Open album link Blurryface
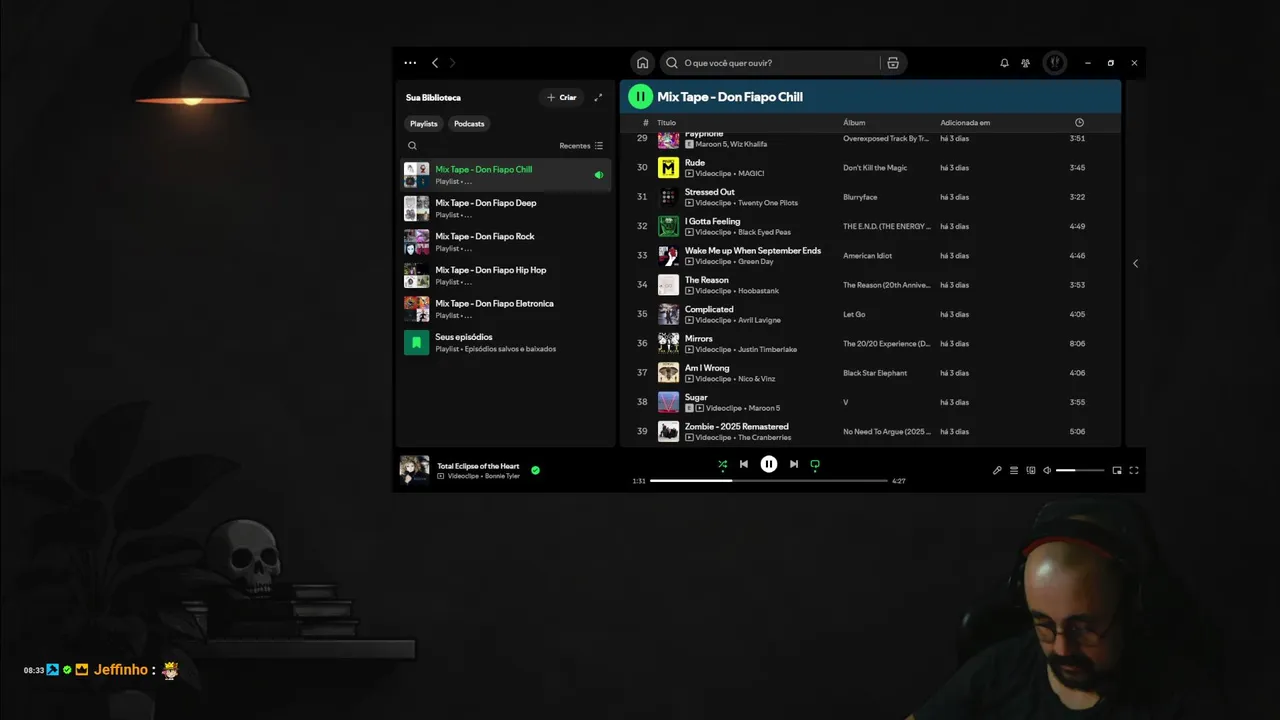 [x=860, y=197]
